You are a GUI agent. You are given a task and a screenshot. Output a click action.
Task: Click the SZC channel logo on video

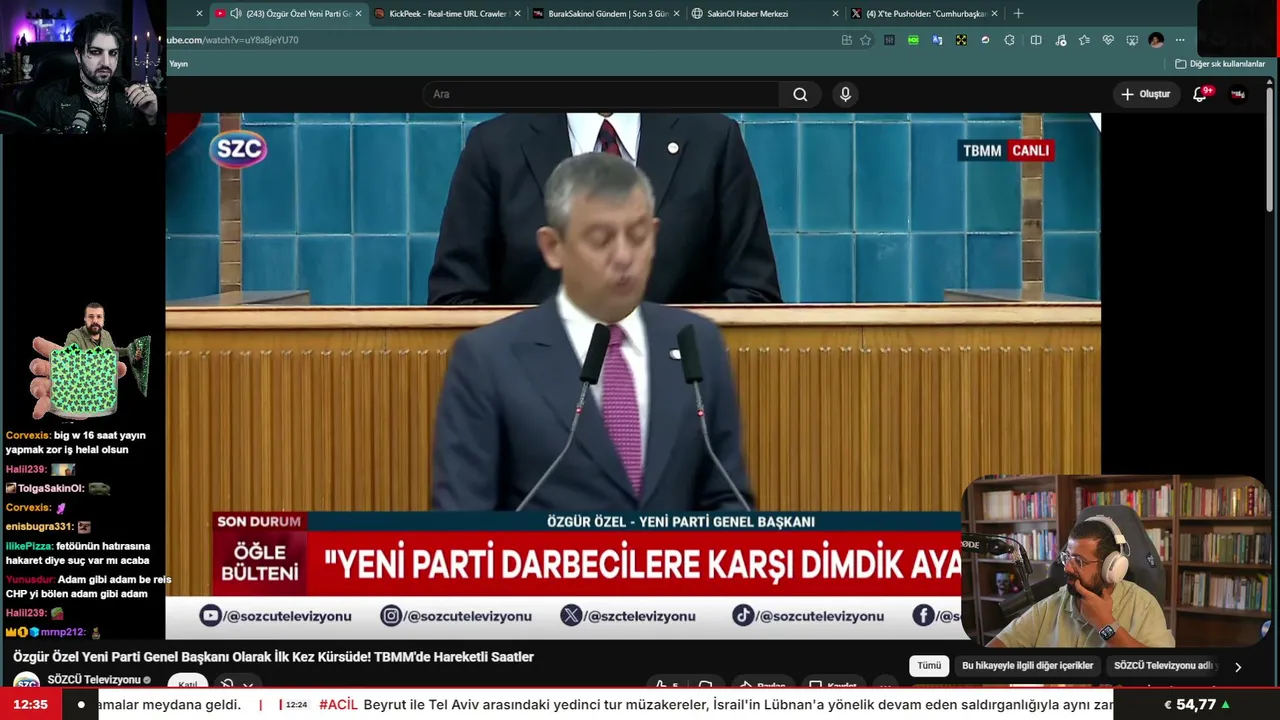tap(238, 149)
